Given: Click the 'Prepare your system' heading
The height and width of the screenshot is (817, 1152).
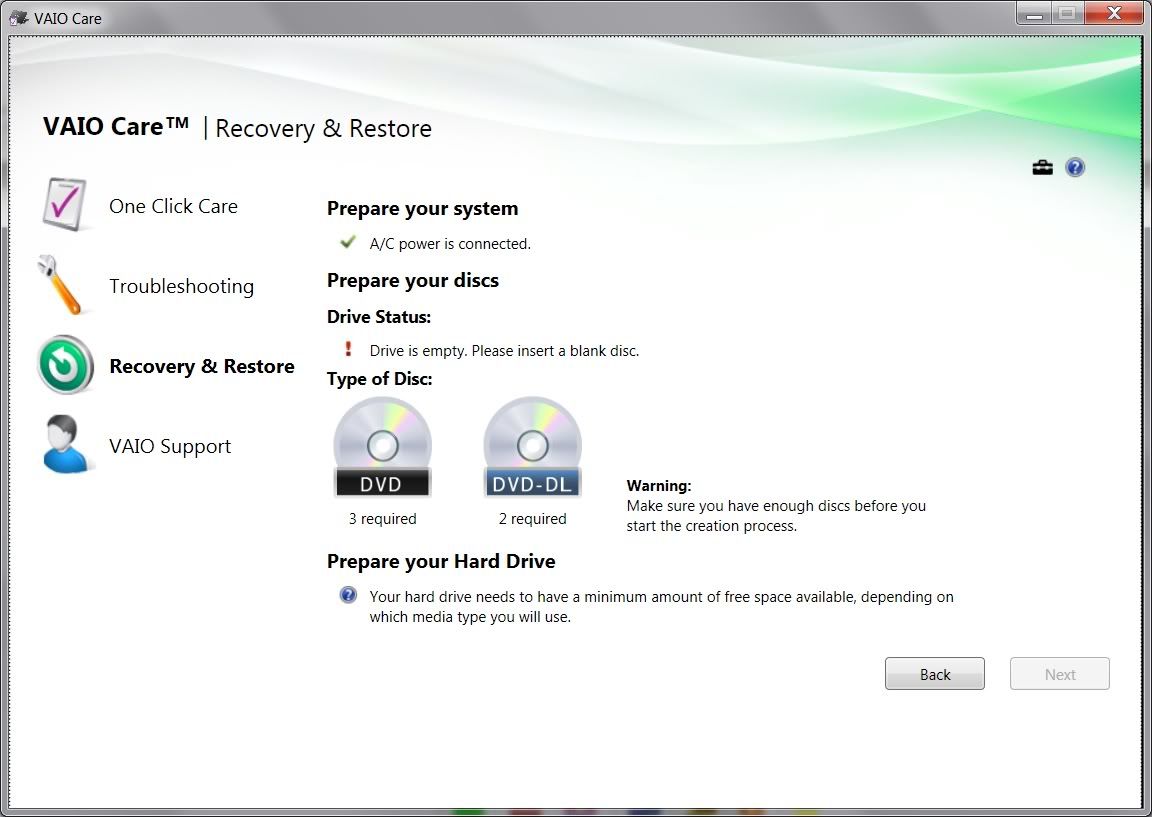Looking at the screenshot, I should (422, 209).
